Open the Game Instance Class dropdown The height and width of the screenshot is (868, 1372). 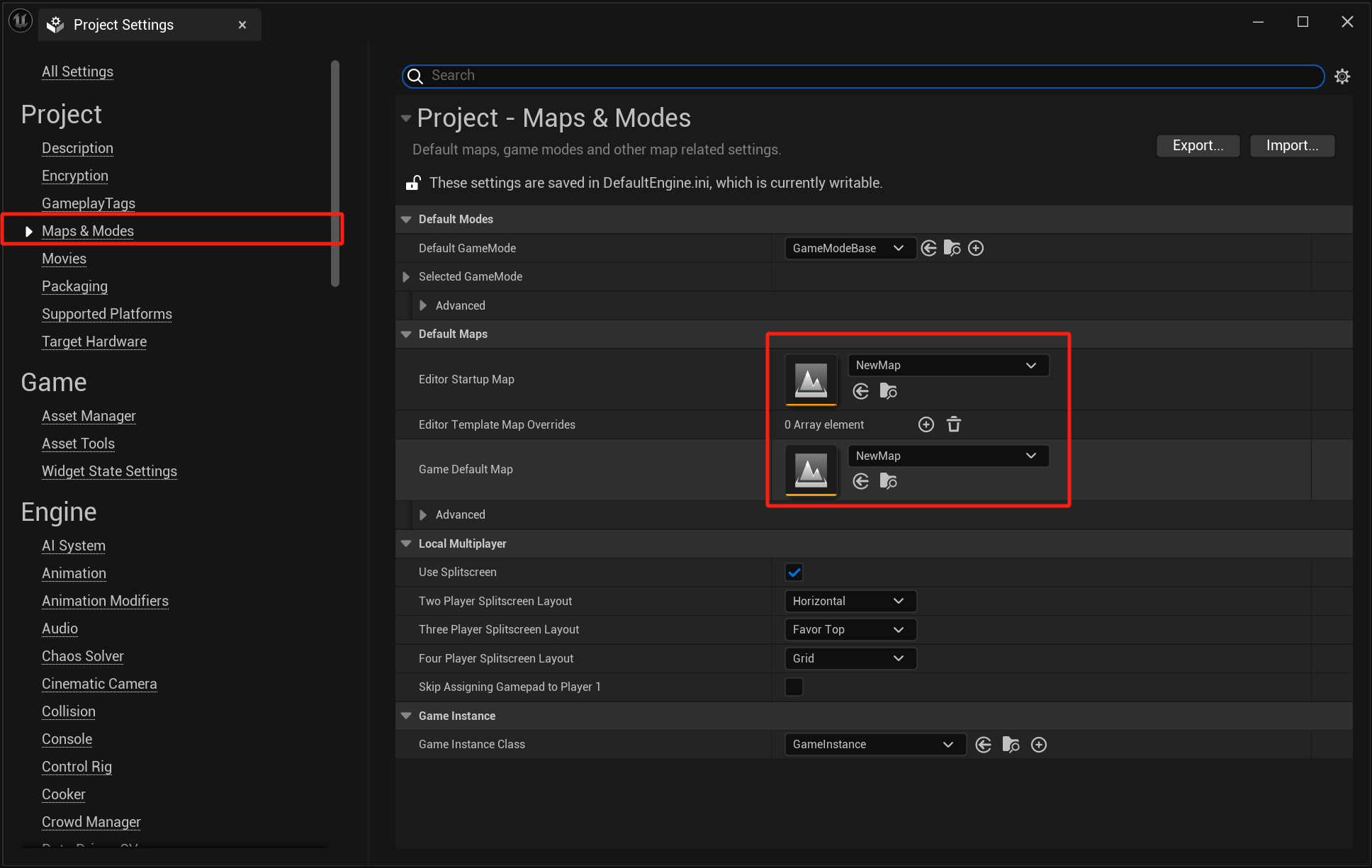[875, 745]
